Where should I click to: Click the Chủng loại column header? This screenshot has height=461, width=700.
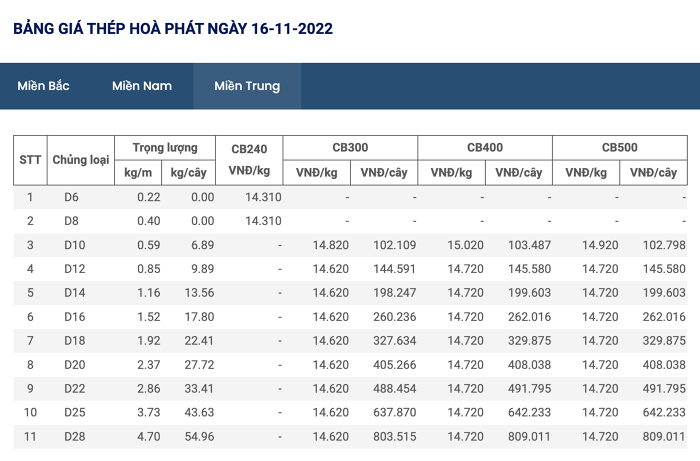click(81, 160)
